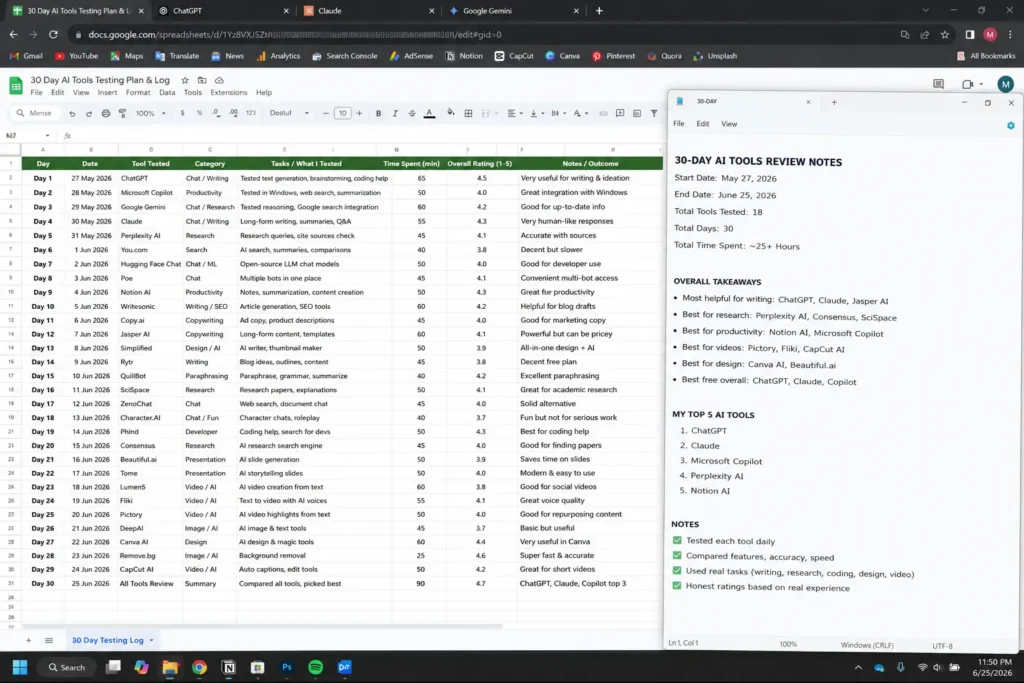Image resolution: width=1024 pixels, height=683 pixels.
Task: Show all sheets list icon
Action: click(x=49, y=641)
